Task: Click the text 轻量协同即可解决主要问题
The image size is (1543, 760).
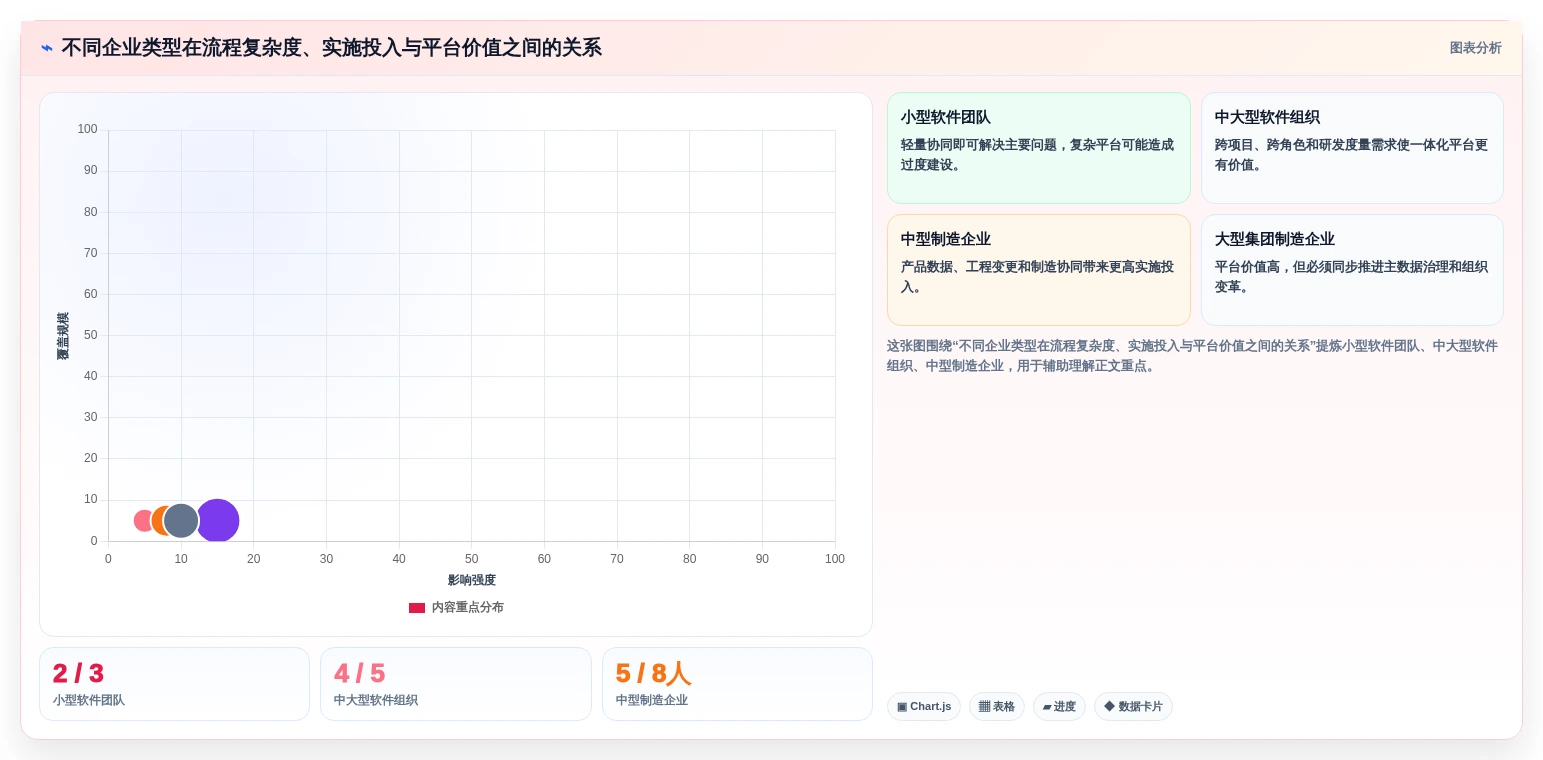Action: (x=981, y=145)
